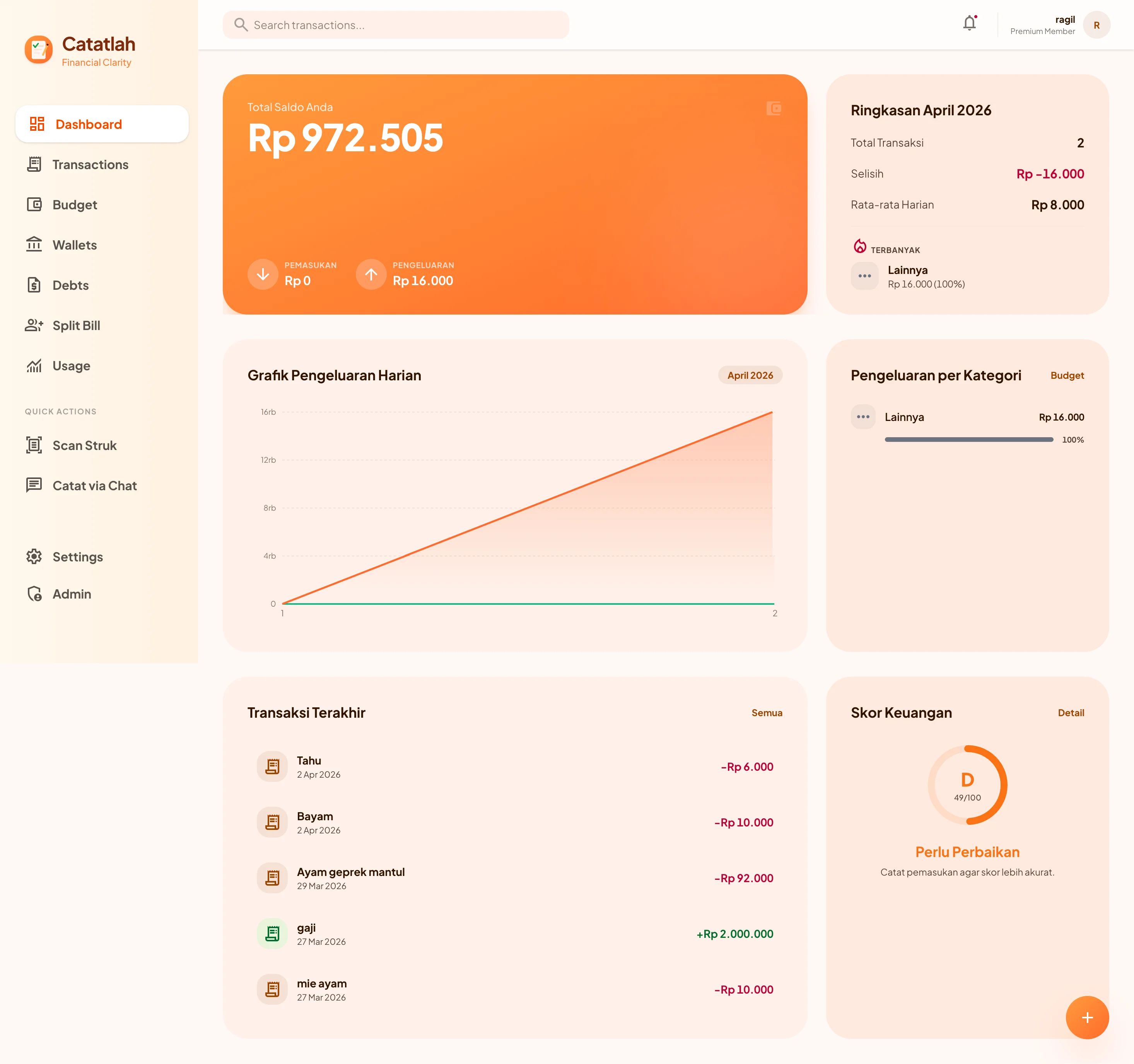Go to the Budget section
The width and height of the screenshot is (1134, 1064).
pos(75,205)
